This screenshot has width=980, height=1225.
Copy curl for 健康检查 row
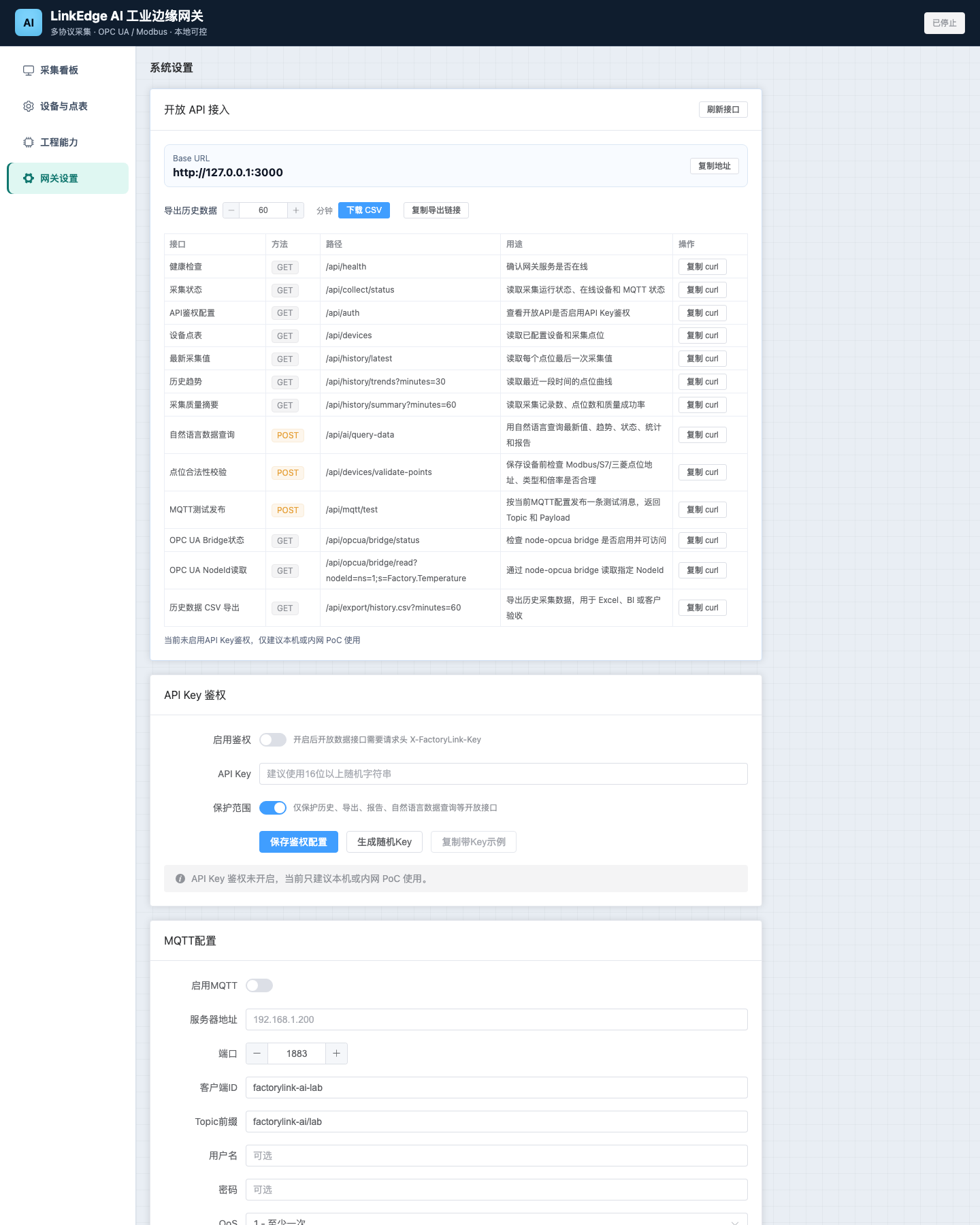coord(702,267)
